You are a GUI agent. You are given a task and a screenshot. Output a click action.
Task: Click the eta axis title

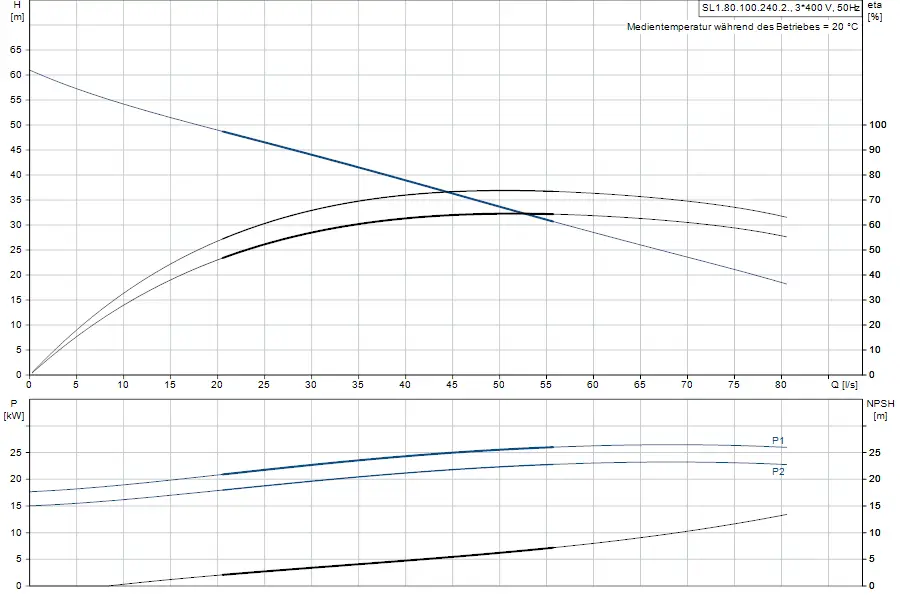874,5
